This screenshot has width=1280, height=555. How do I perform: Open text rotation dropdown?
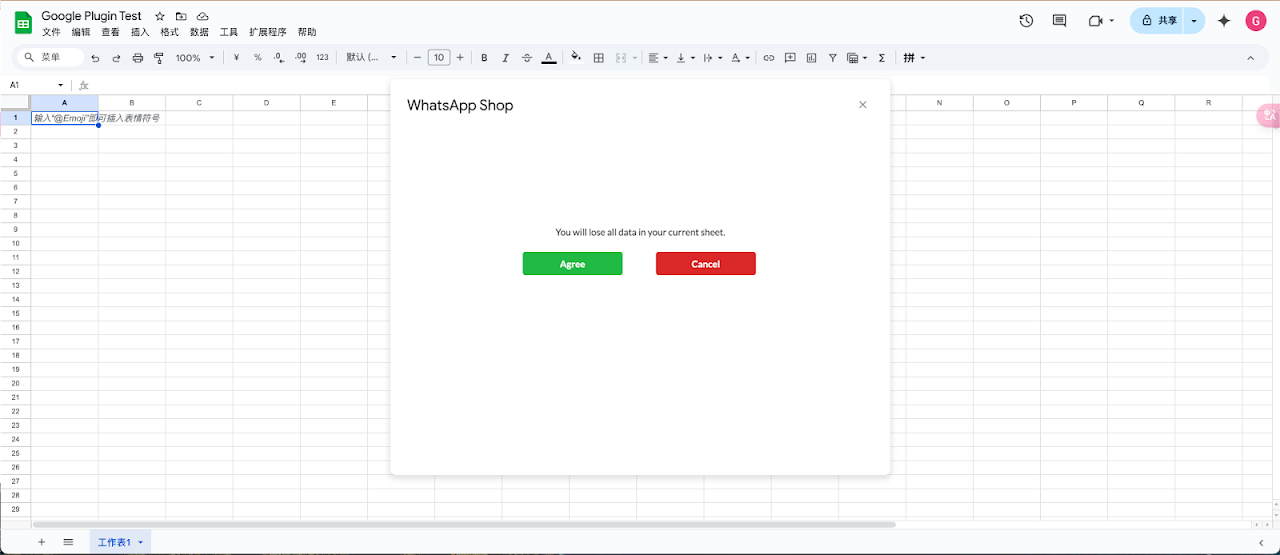click(x=740, y=58)
